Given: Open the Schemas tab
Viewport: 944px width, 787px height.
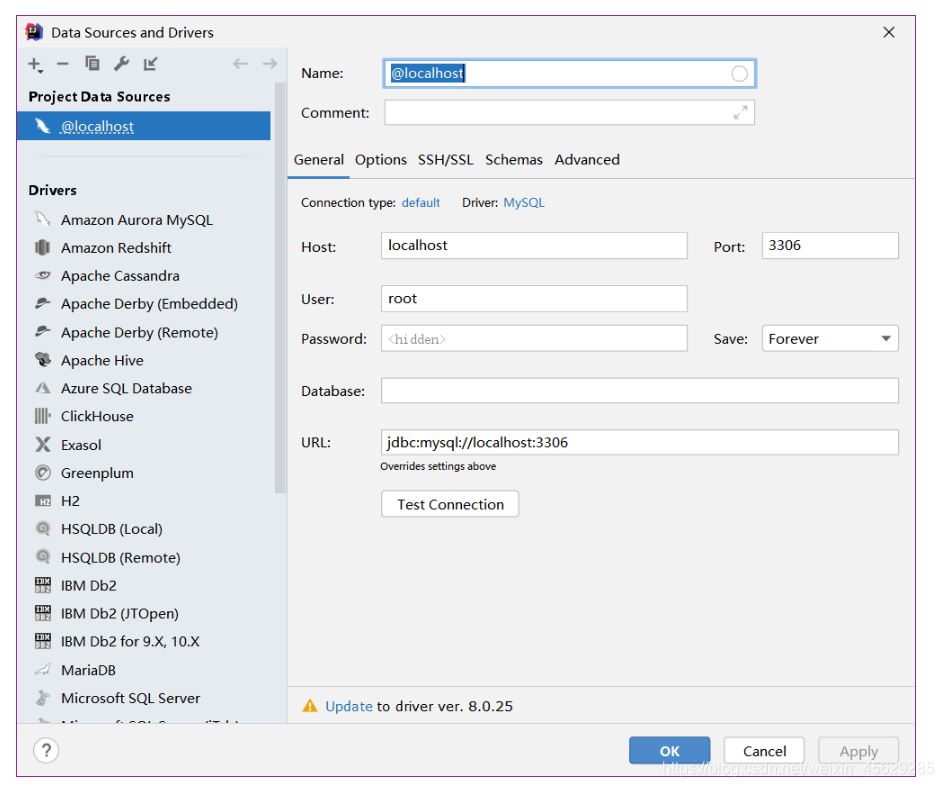Looking at the screenshot, I should coord(514,160).
